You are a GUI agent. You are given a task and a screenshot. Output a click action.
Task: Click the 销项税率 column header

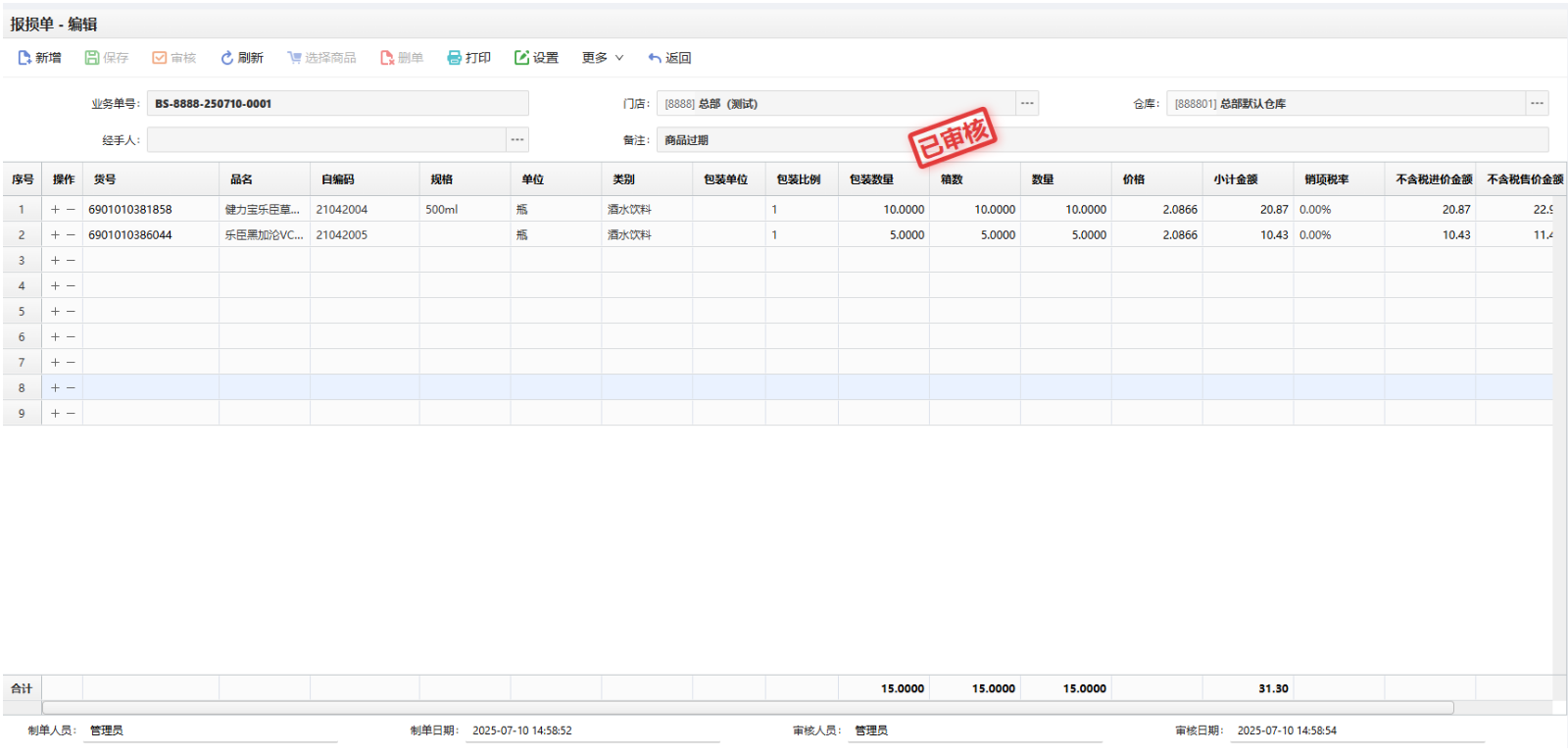[1340, 179]
